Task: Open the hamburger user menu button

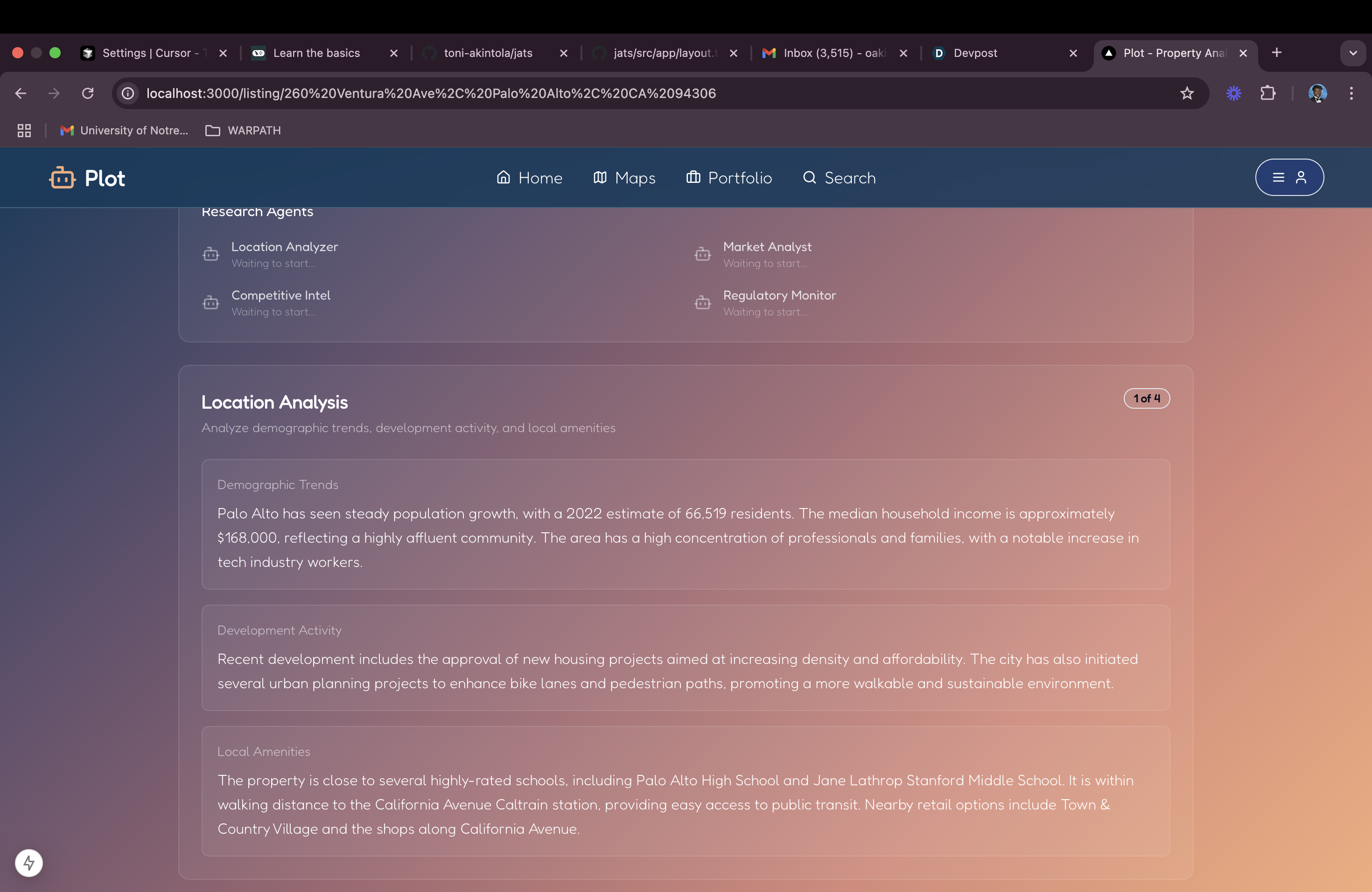Action: [x=1289, y=177]
